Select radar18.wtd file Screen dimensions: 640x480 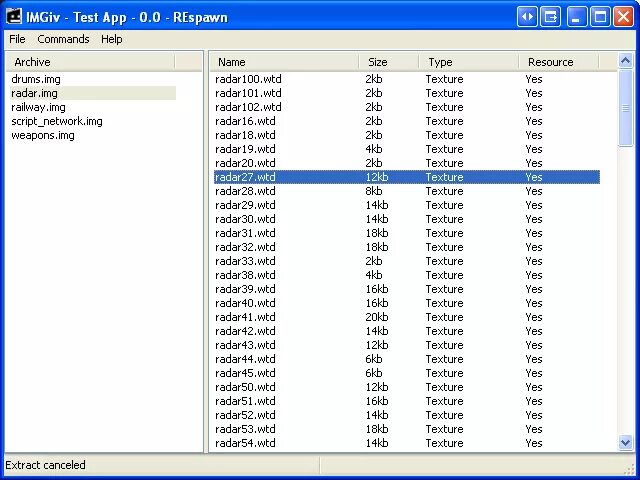(407, 135)
